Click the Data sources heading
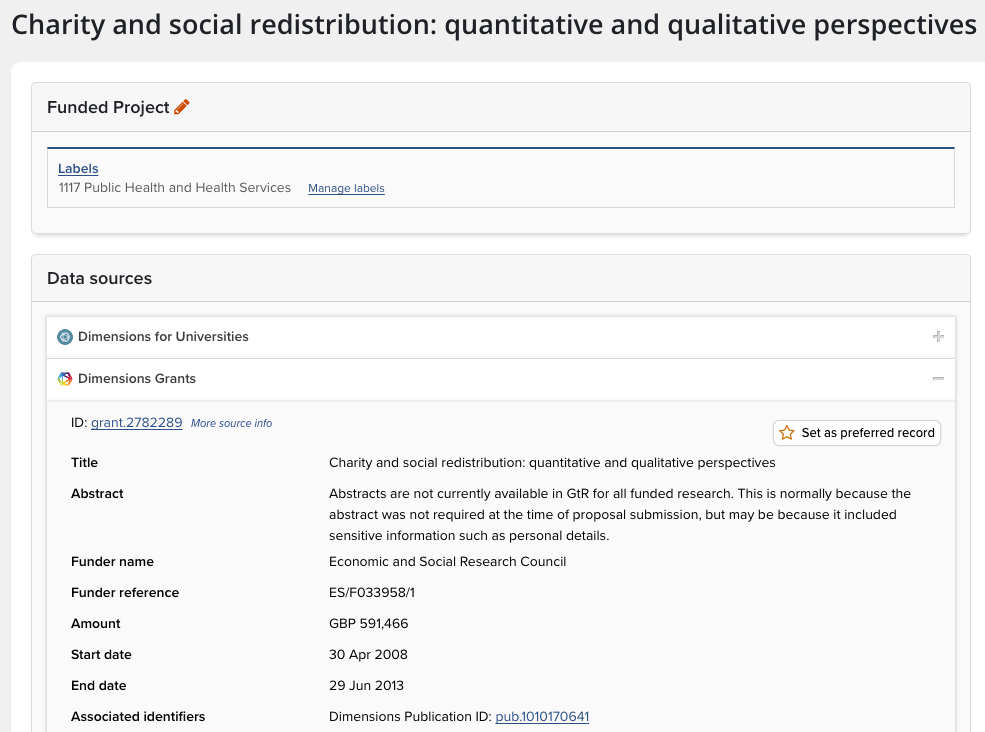 99,279
